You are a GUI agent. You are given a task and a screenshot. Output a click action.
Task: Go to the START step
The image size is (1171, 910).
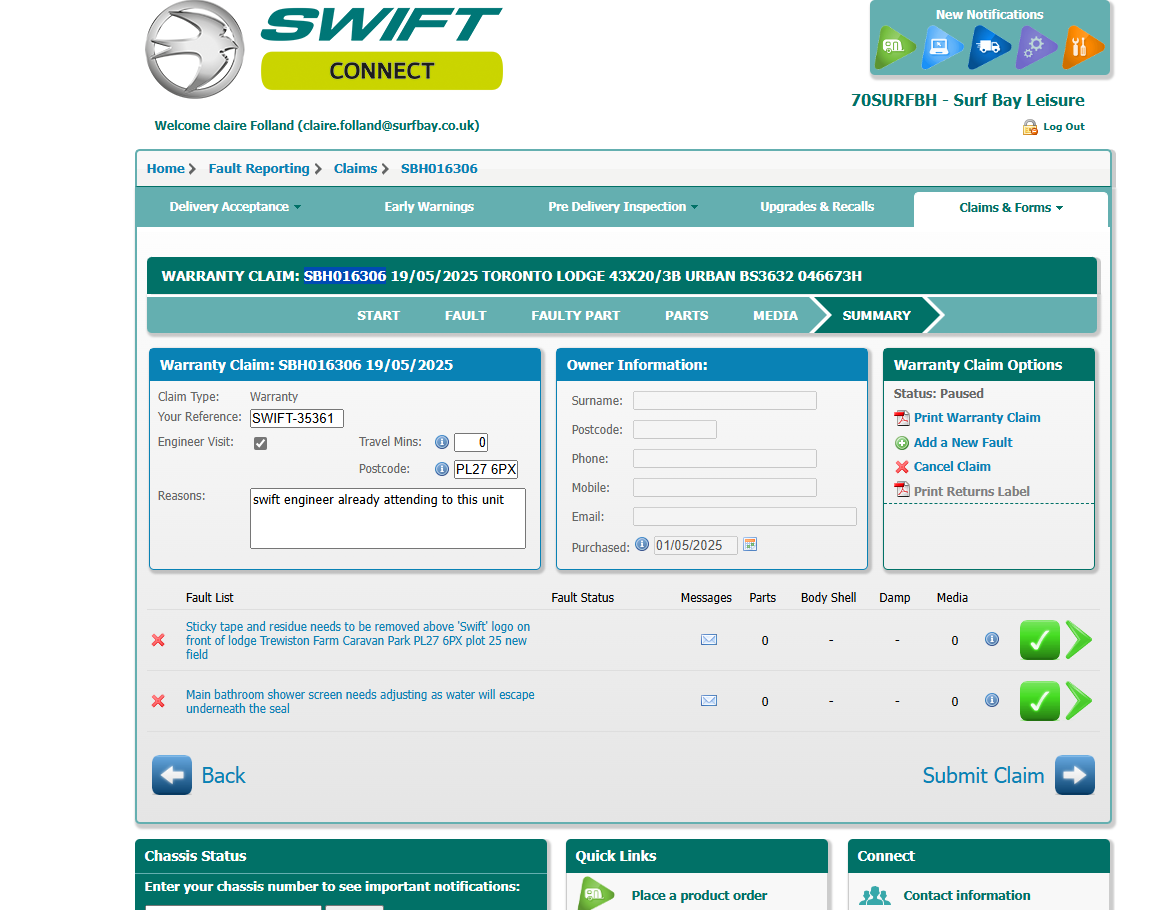point(378,316)
